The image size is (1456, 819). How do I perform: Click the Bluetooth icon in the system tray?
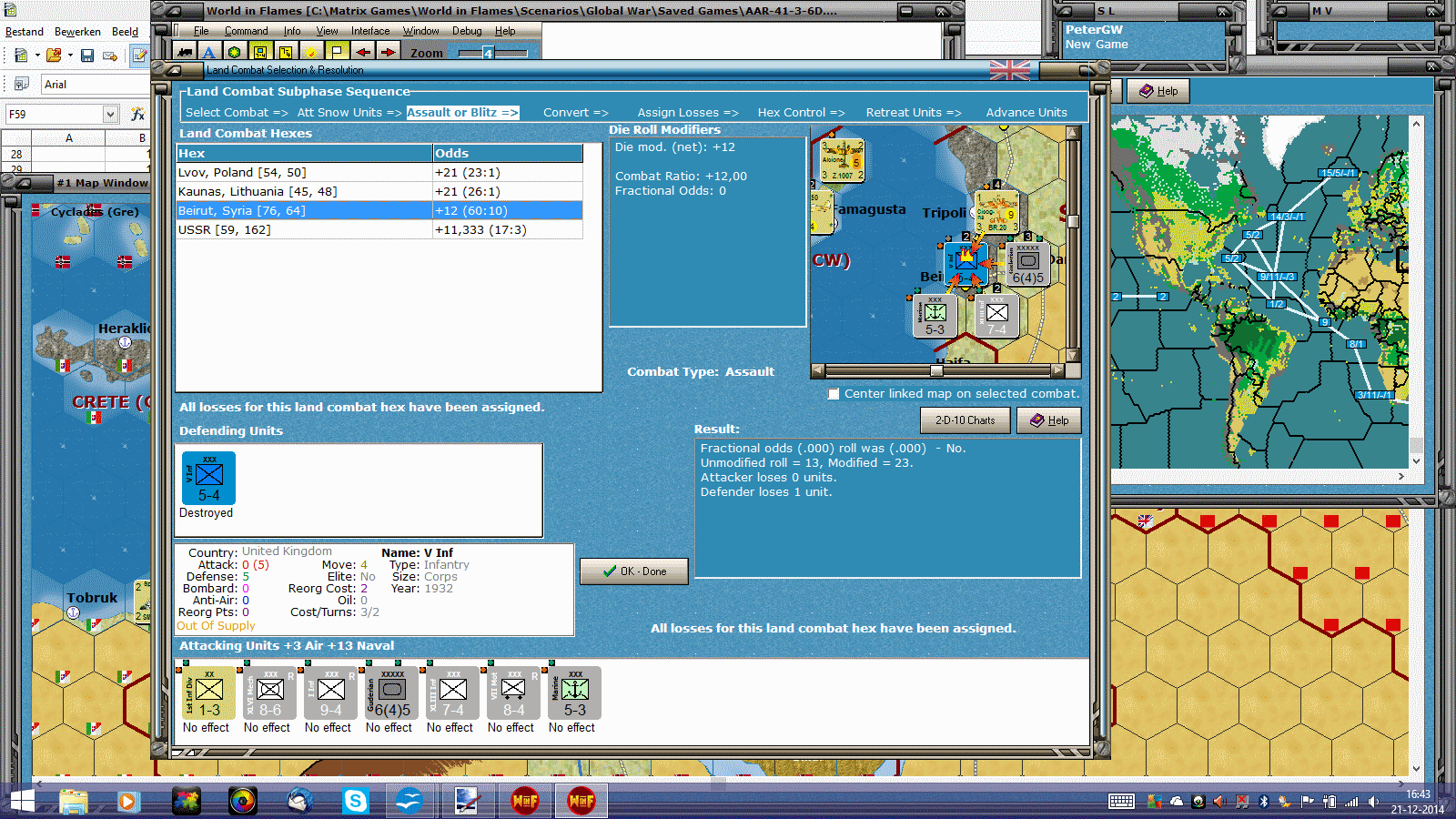1263,802
